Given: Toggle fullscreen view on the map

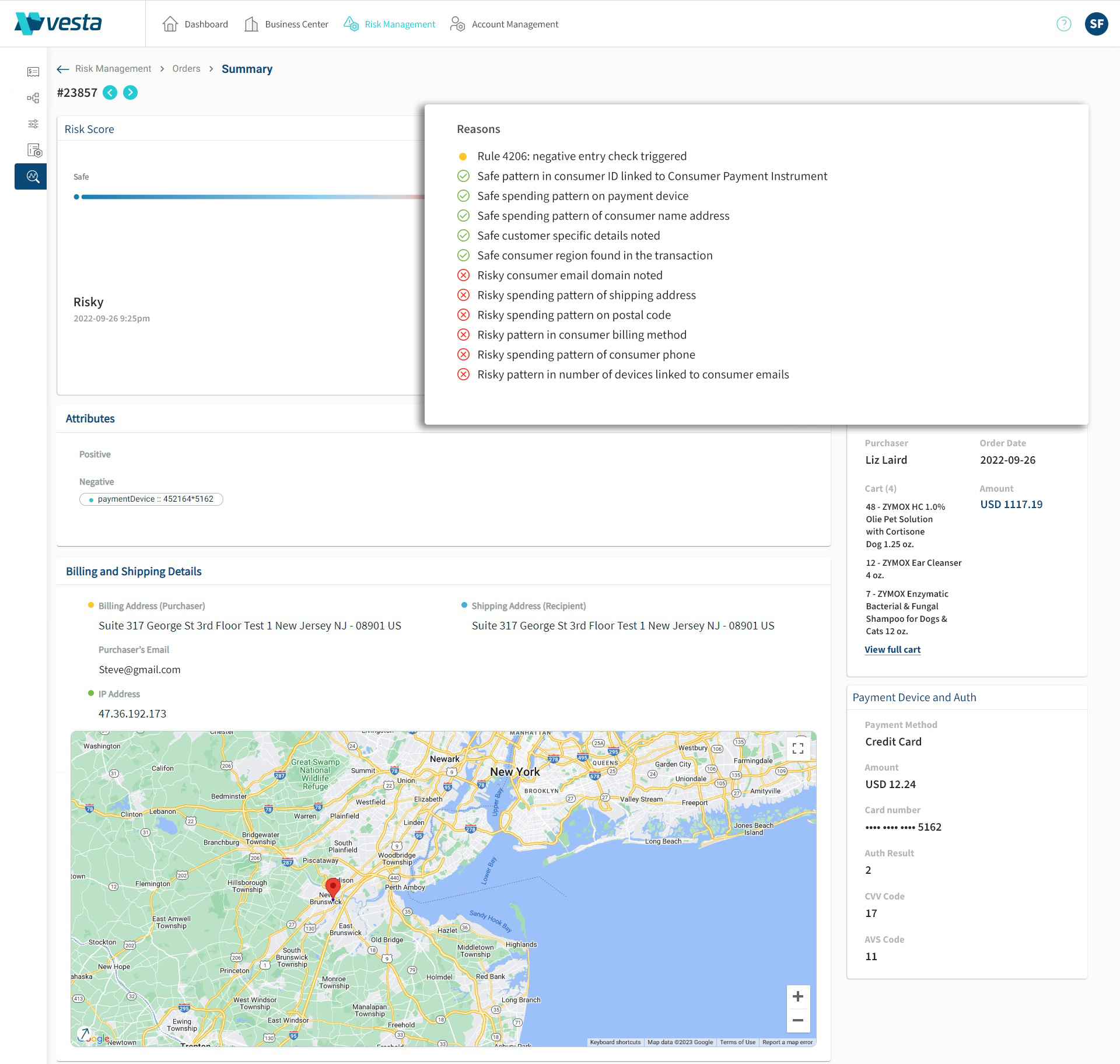Looking at the screenshot, I should [797, 748].
